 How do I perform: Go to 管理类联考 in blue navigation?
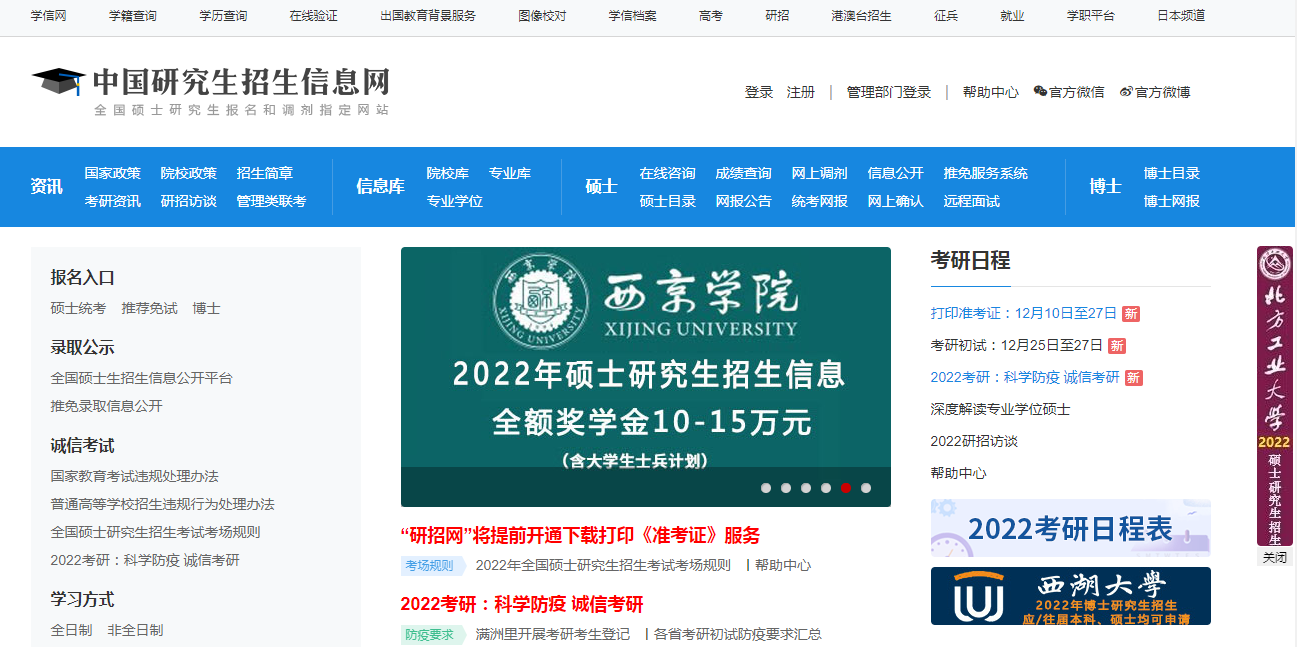tap(271, 201)
